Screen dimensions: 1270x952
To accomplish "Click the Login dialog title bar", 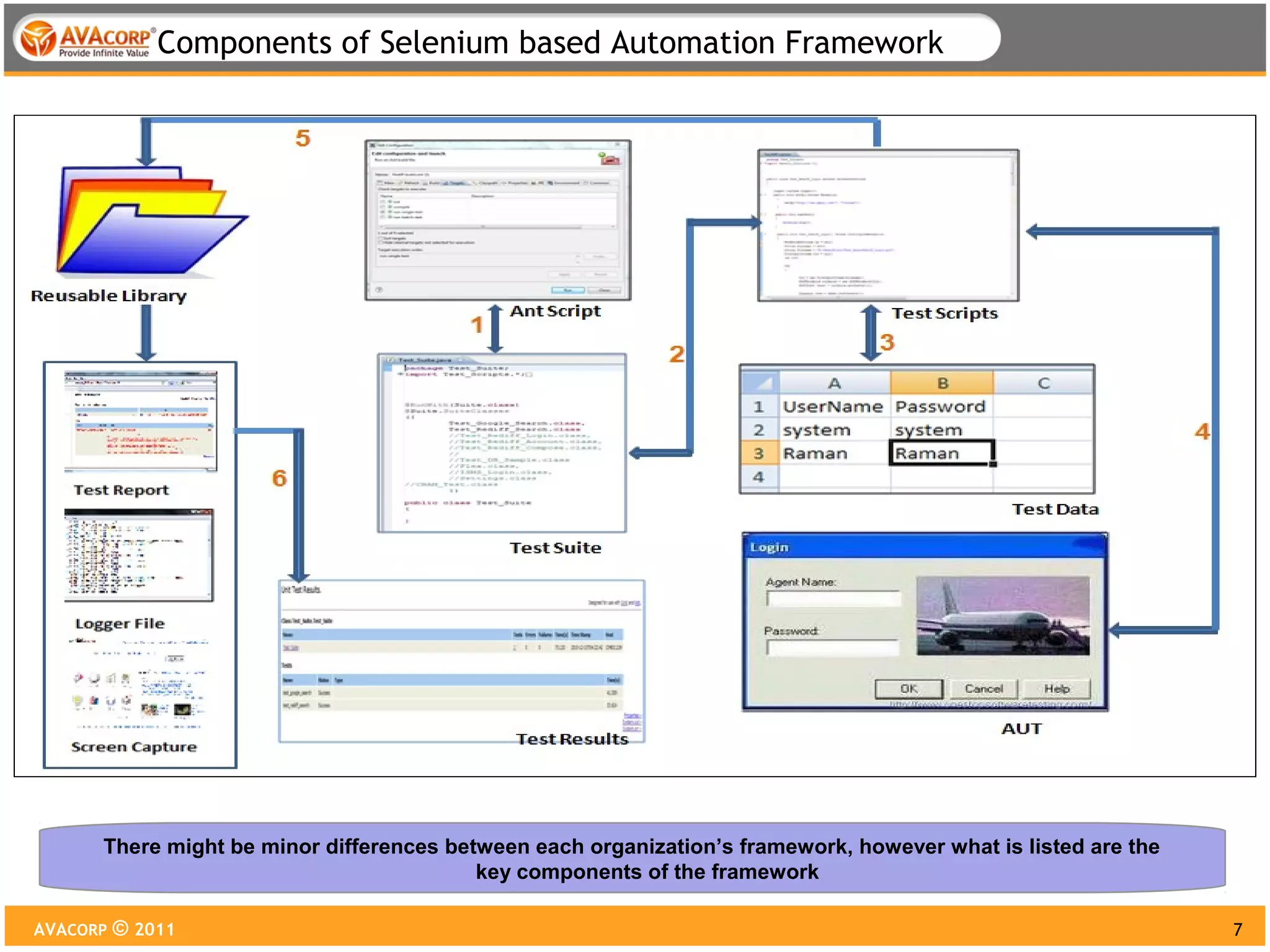I will 925,547.
